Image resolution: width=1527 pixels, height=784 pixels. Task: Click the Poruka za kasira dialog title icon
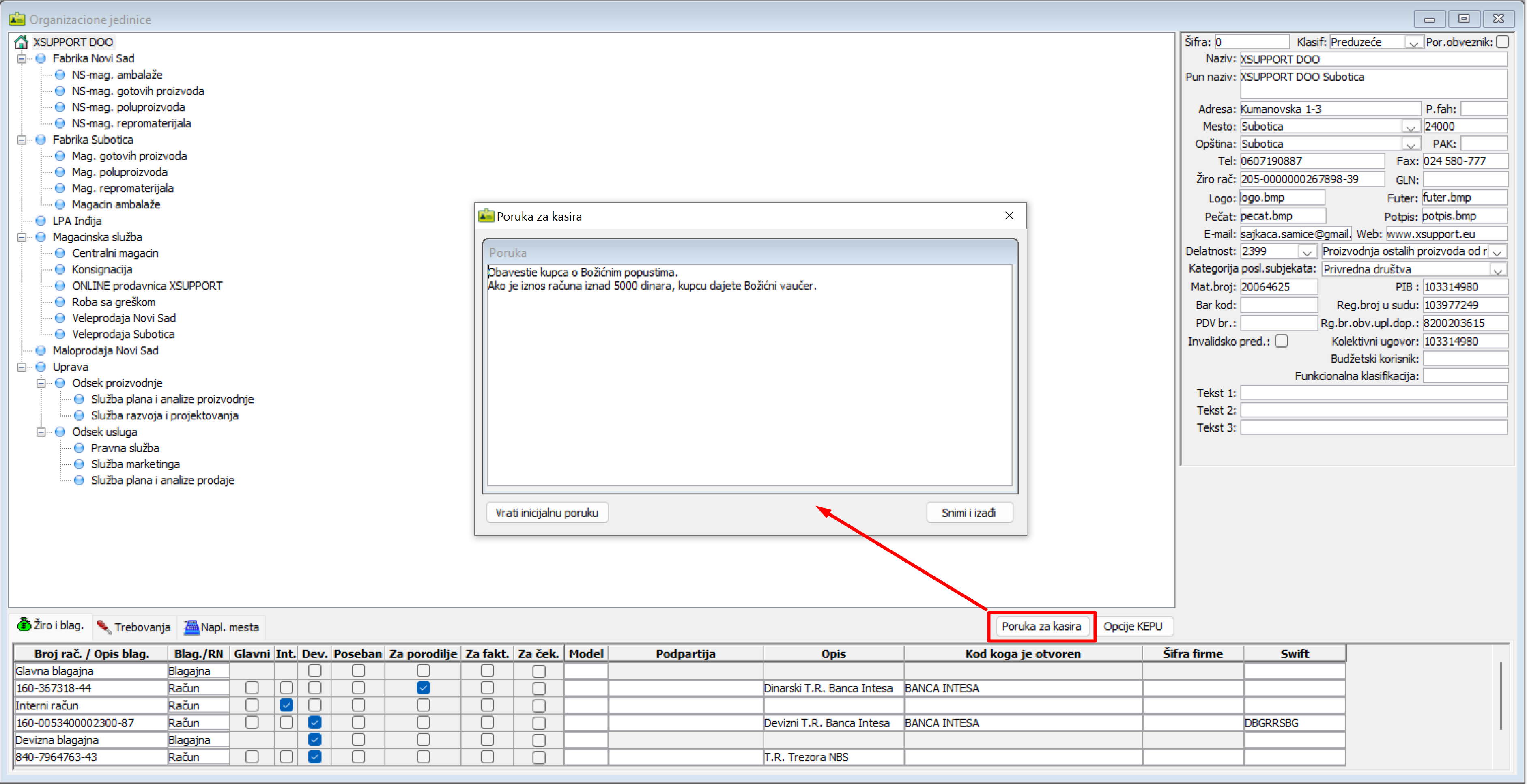point(486,216)
